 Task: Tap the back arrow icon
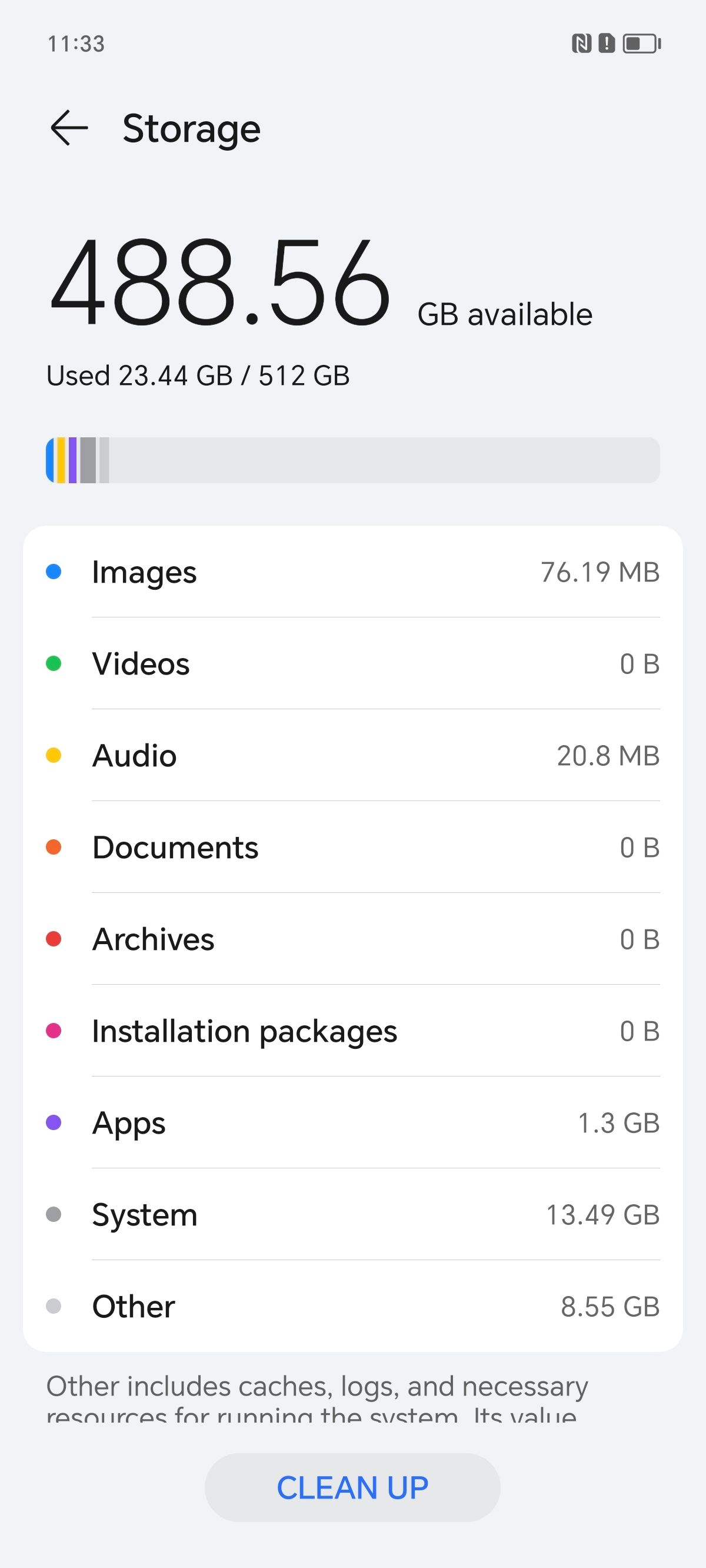click(69, 128)
